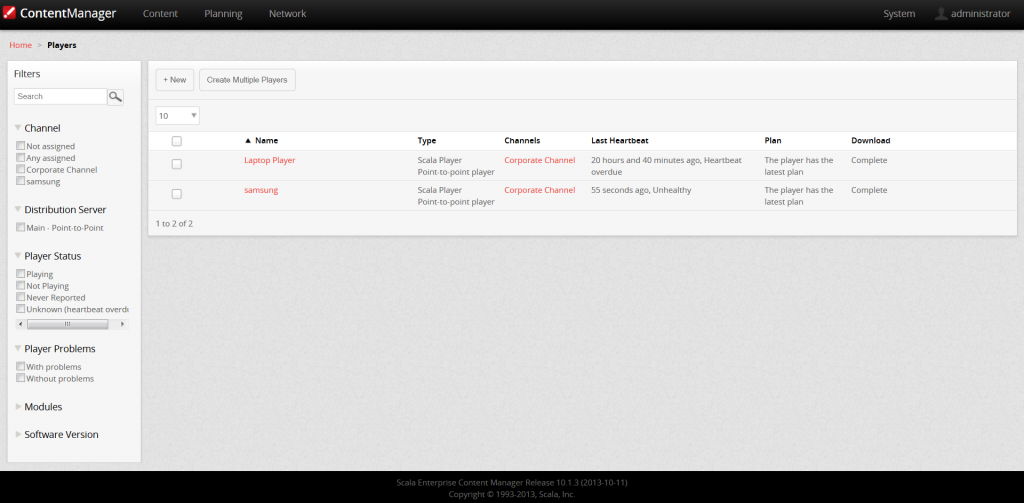Enable the samsung channel filter checkbox
Image resolution: width=1024 pixels, height=503 pixels.
point(21,181)
